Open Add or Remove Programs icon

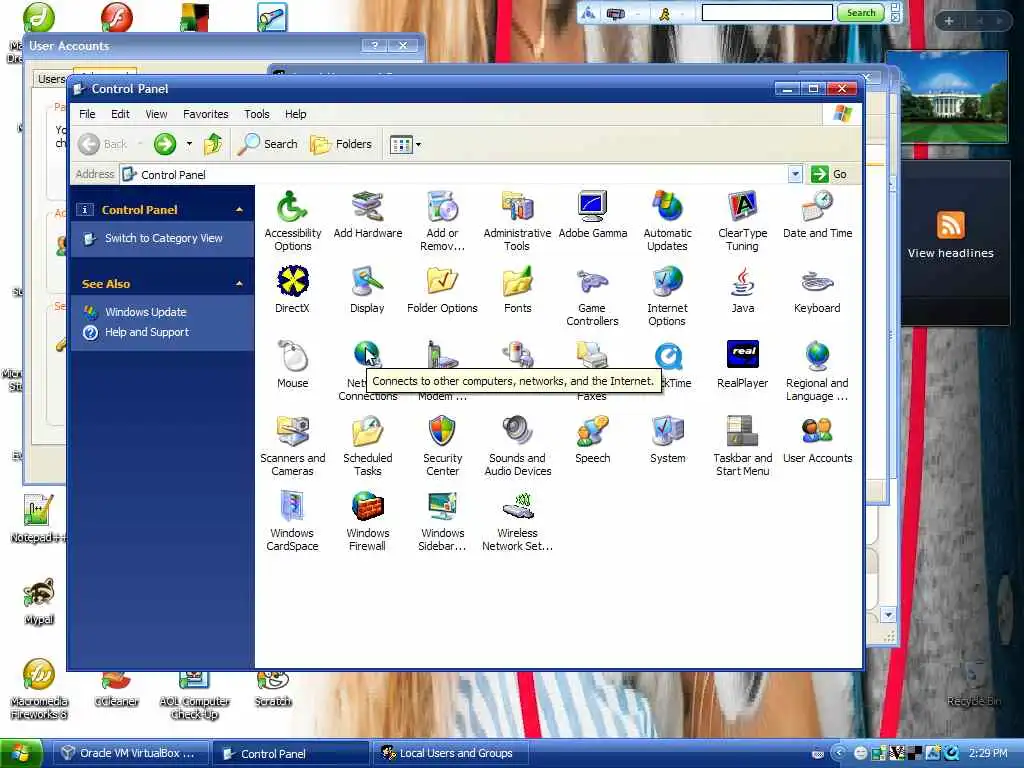coord(442,221)
